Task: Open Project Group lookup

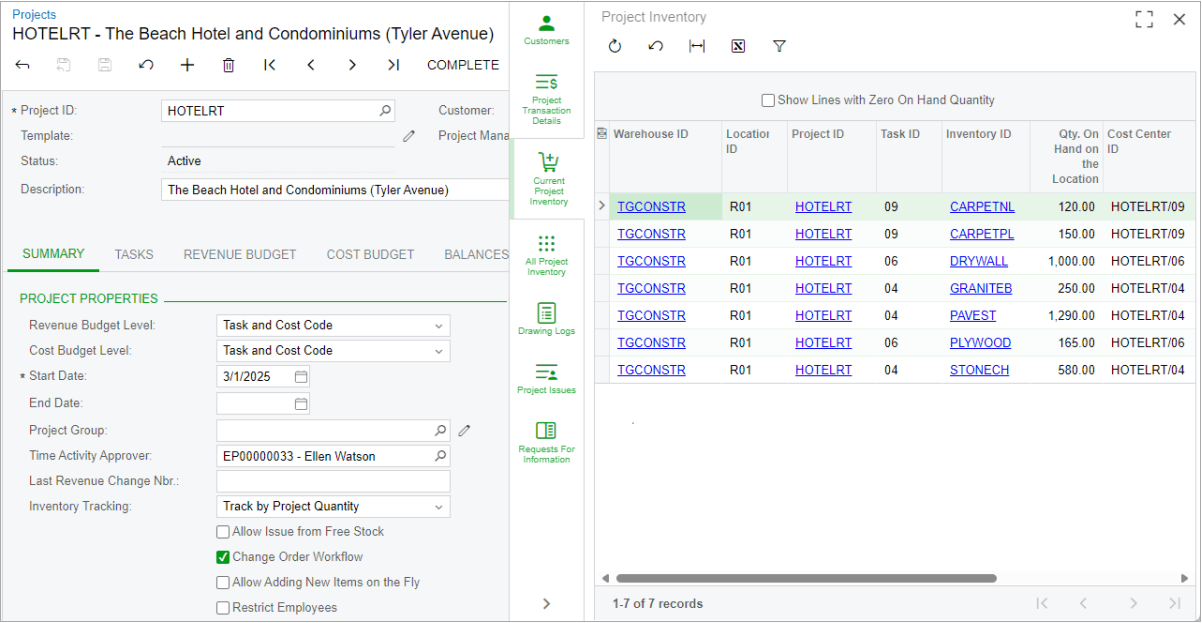Action: pos(440,430)
